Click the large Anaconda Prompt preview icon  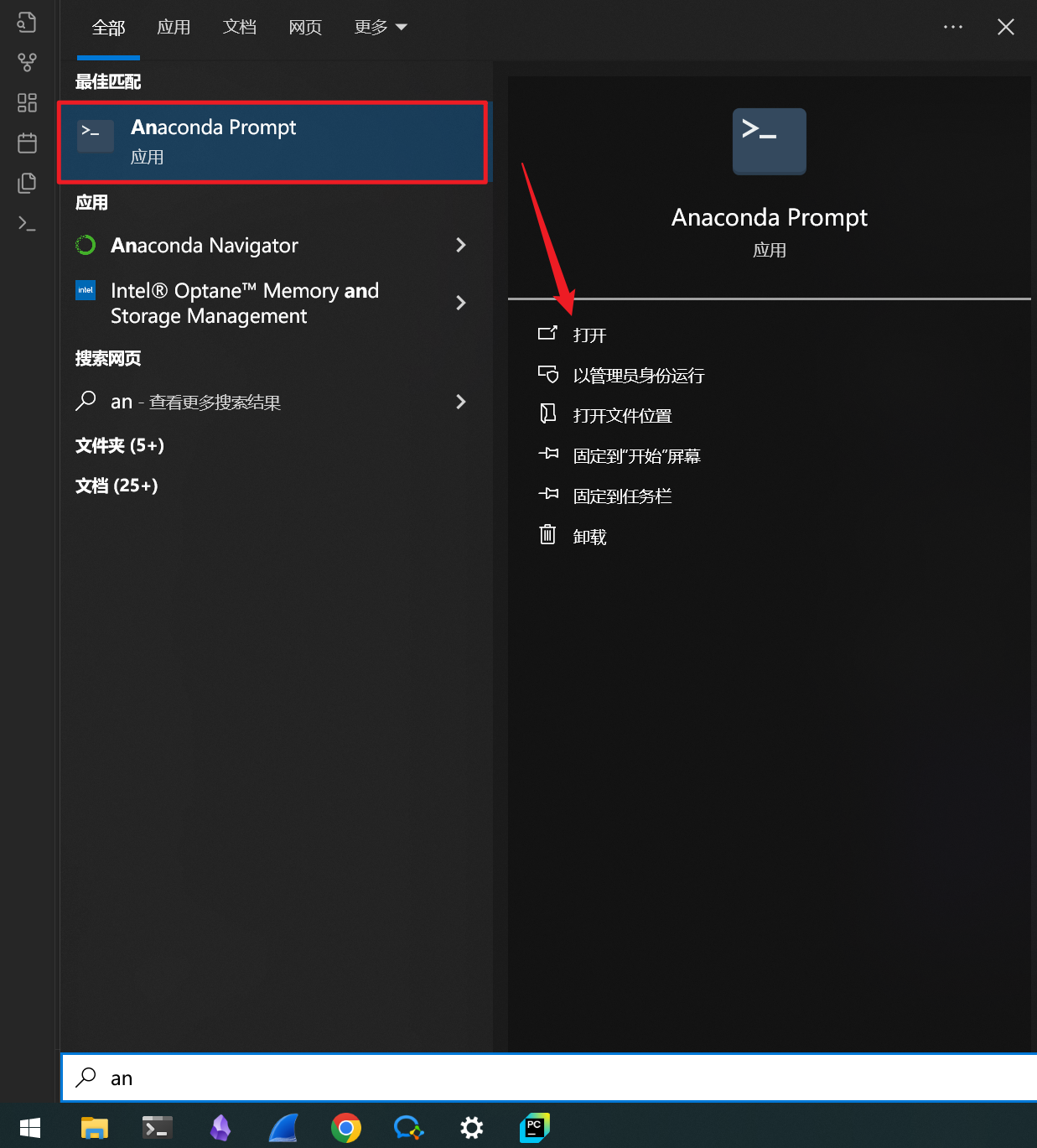point(770,142)
